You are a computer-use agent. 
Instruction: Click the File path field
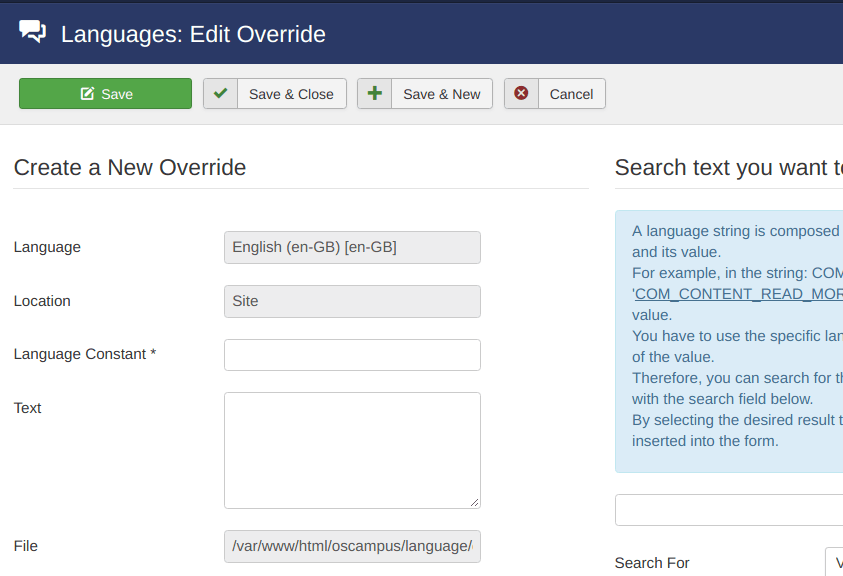[x=352, y=546]
